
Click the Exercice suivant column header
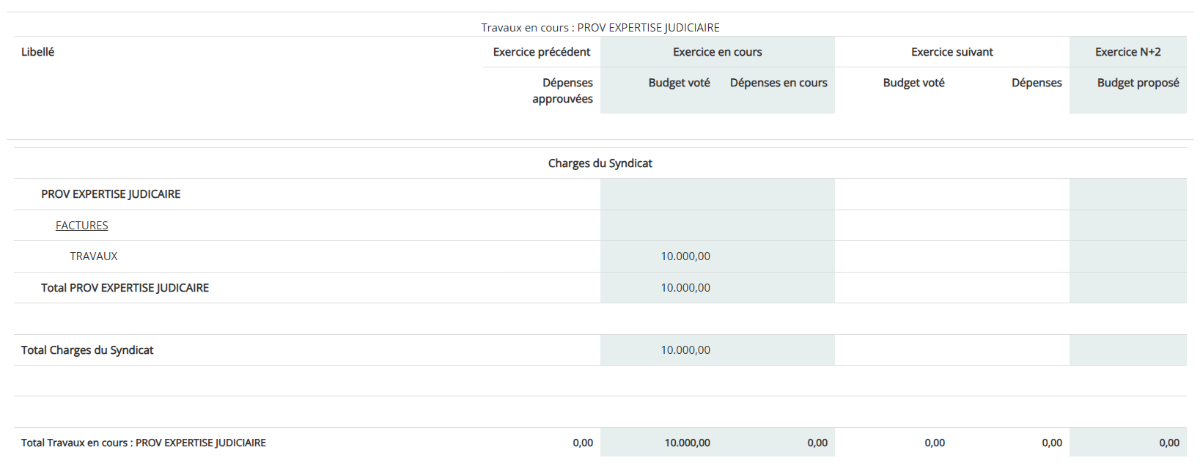tap(951, 52)
